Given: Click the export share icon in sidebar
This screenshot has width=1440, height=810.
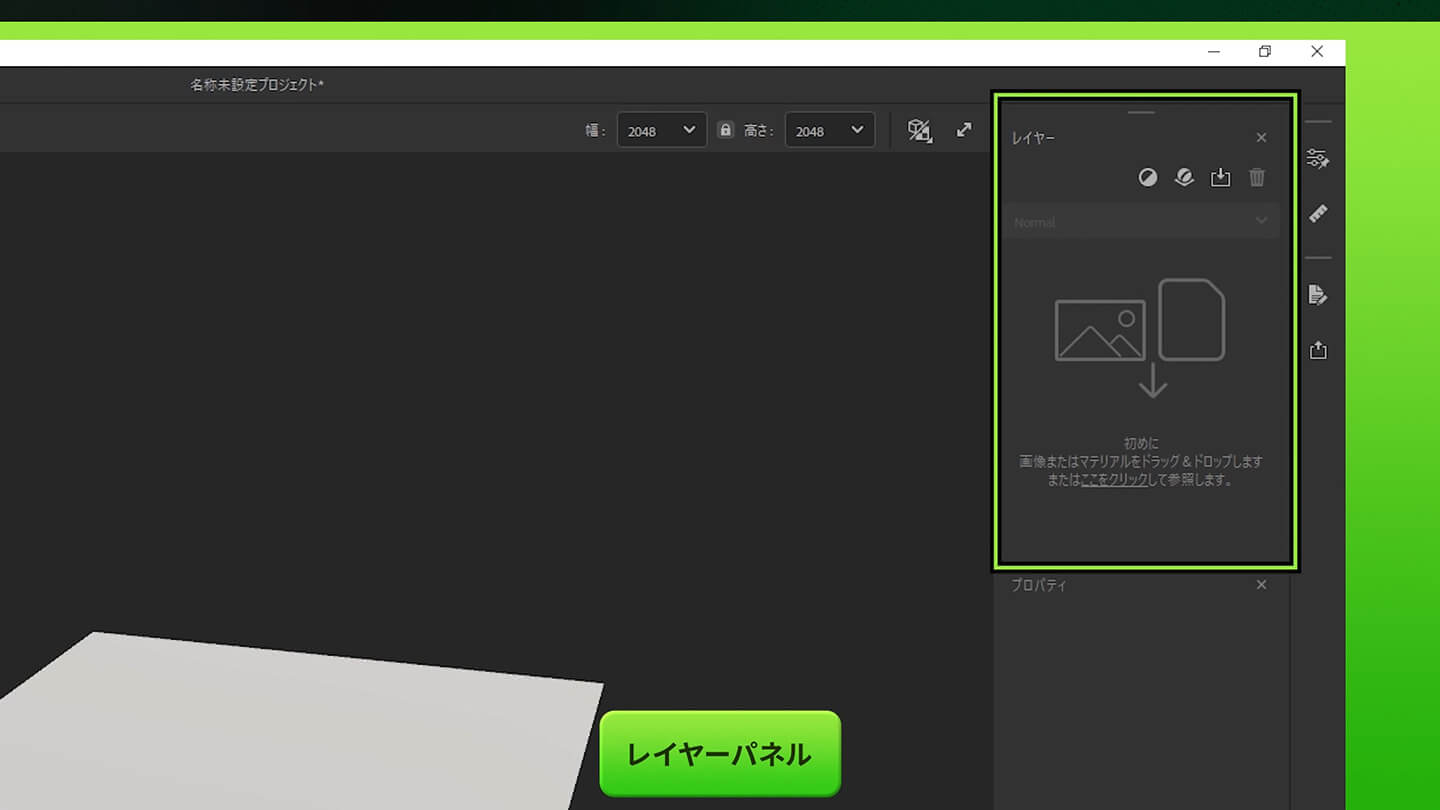Looking at the screenshot, I should [1318, 350].
